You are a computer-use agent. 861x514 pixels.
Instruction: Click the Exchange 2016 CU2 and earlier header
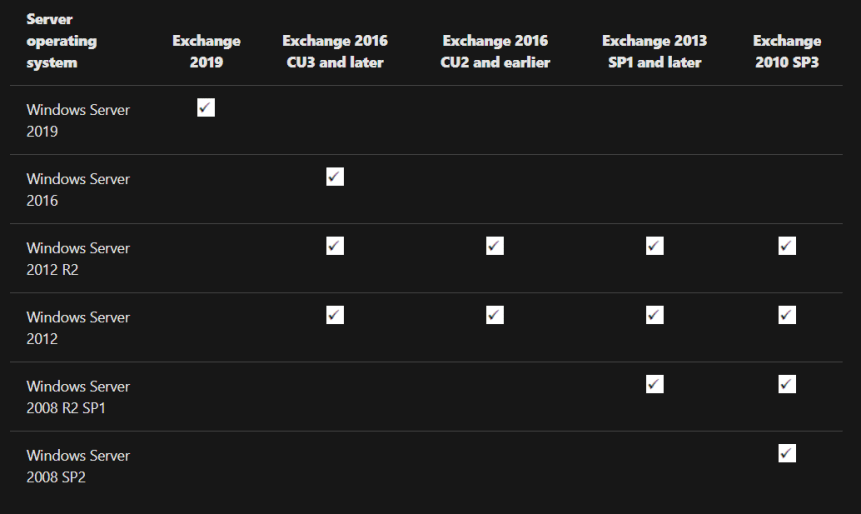tap(495, 52)
